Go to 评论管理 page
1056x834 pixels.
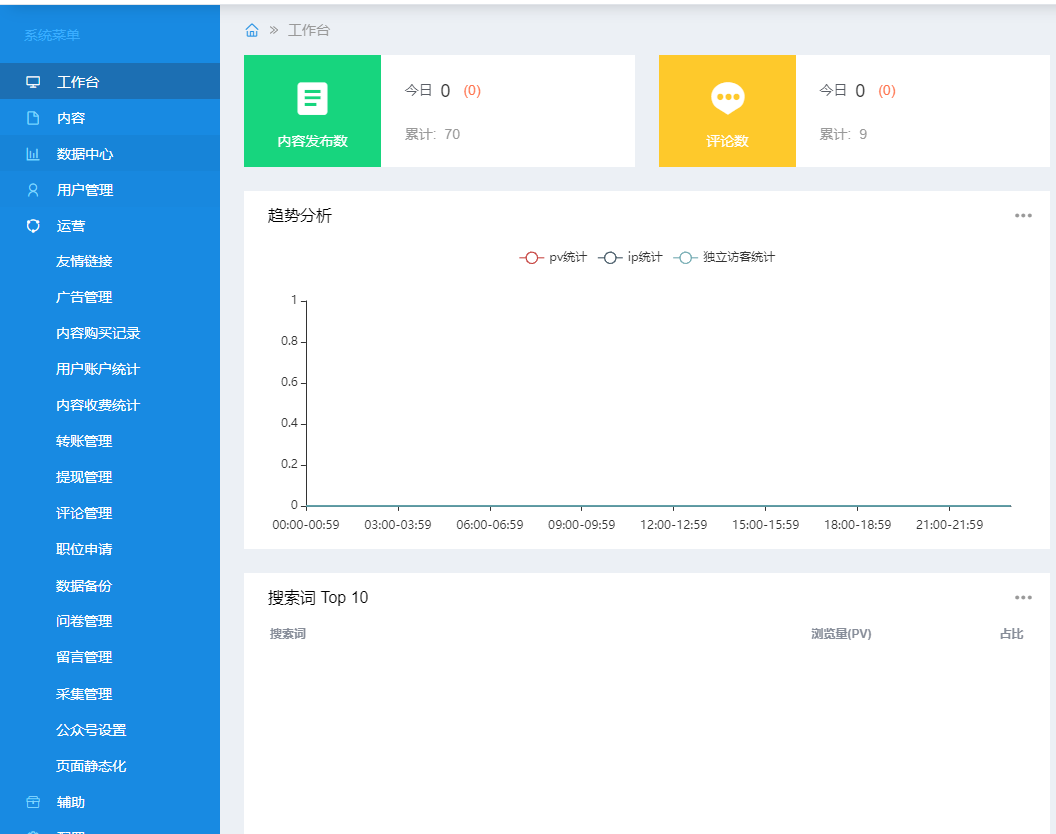click(x=84, y=514)
